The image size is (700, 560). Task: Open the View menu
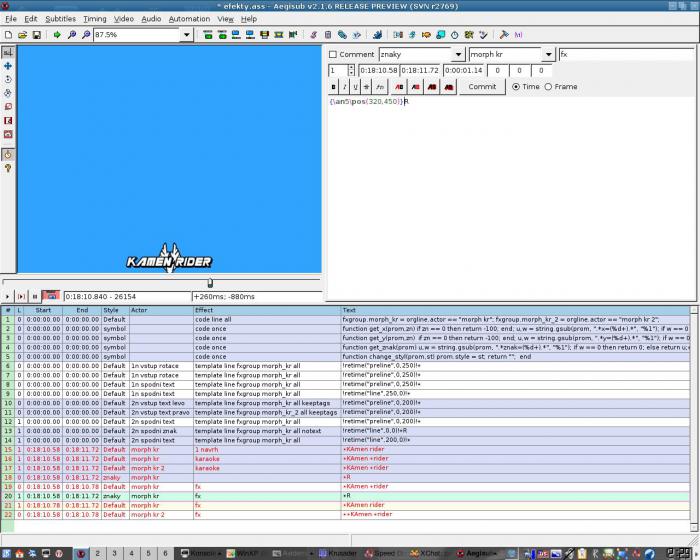[225, 19]
